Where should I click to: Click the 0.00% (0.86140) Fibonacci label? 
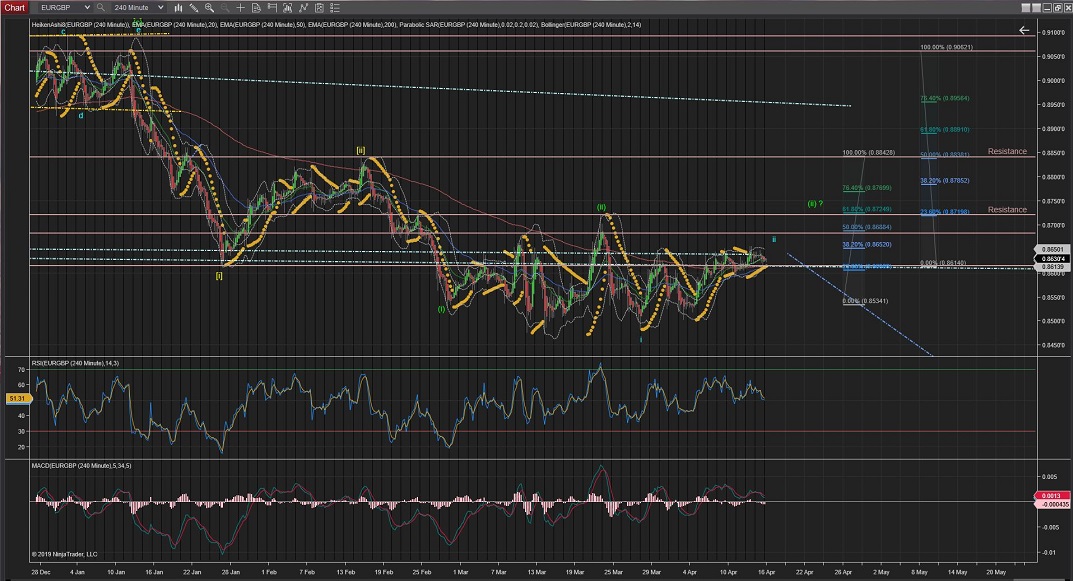click(943, 263)
